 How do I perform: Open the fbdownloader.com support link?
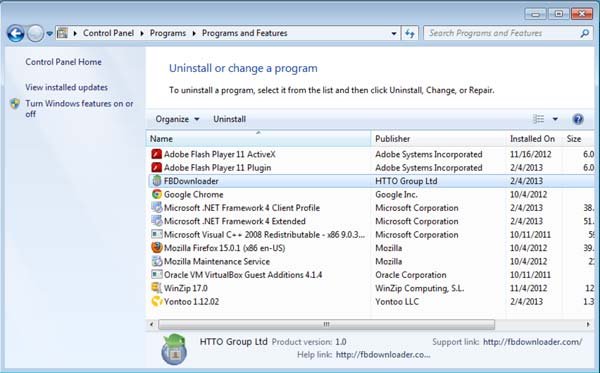pos(533,342)
